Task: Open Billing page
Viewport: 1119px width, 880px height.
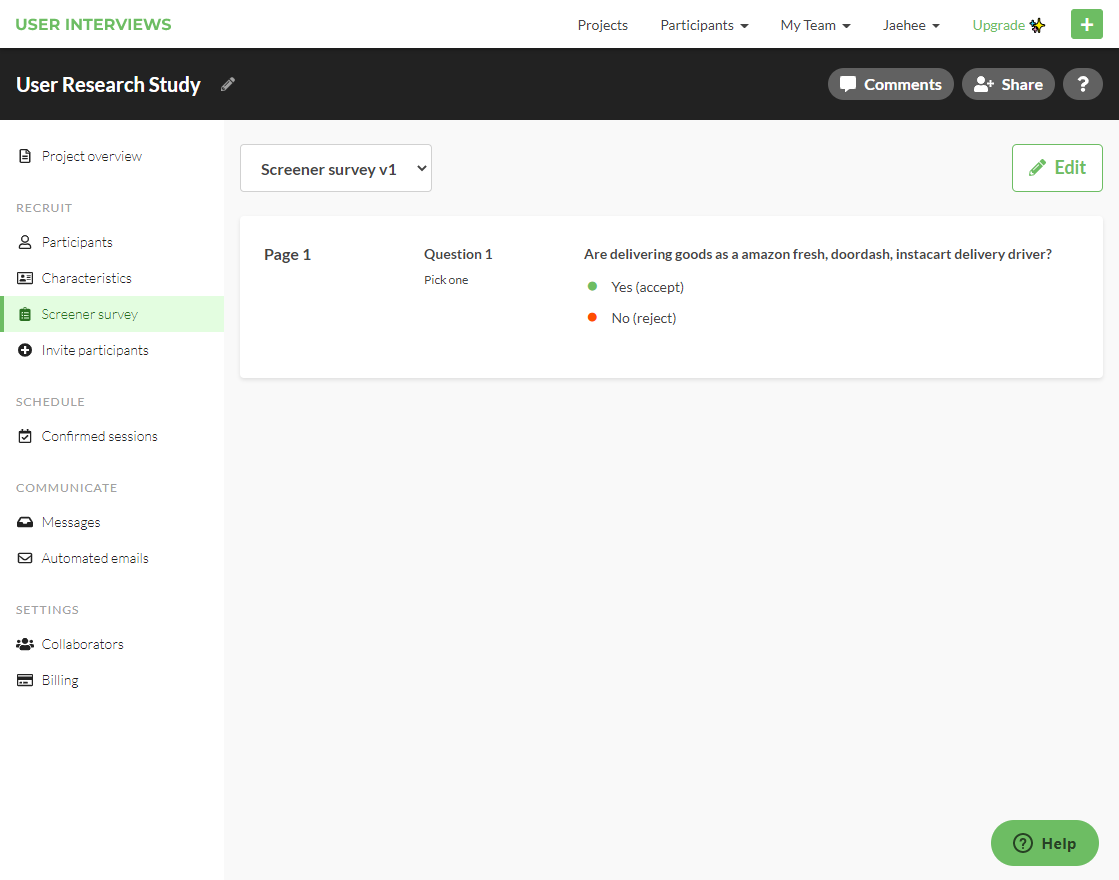Action: (x=112, y=680)
